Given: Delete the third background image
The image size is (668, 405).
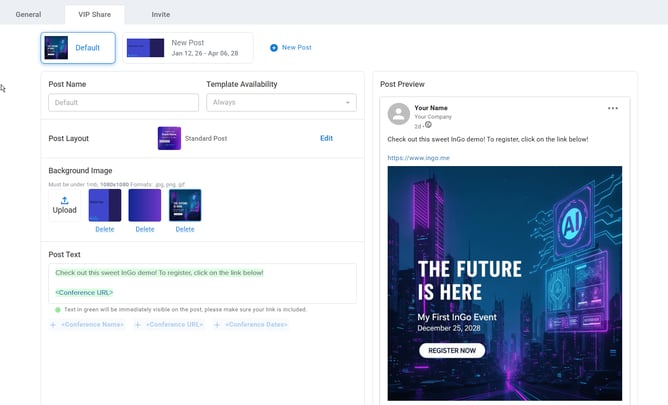Looking at the screenshot, I should [185, 230].
